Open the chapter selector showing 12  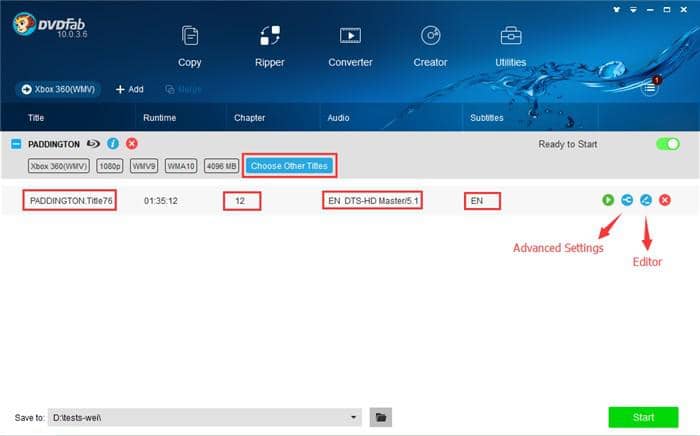tap(242, 201)
